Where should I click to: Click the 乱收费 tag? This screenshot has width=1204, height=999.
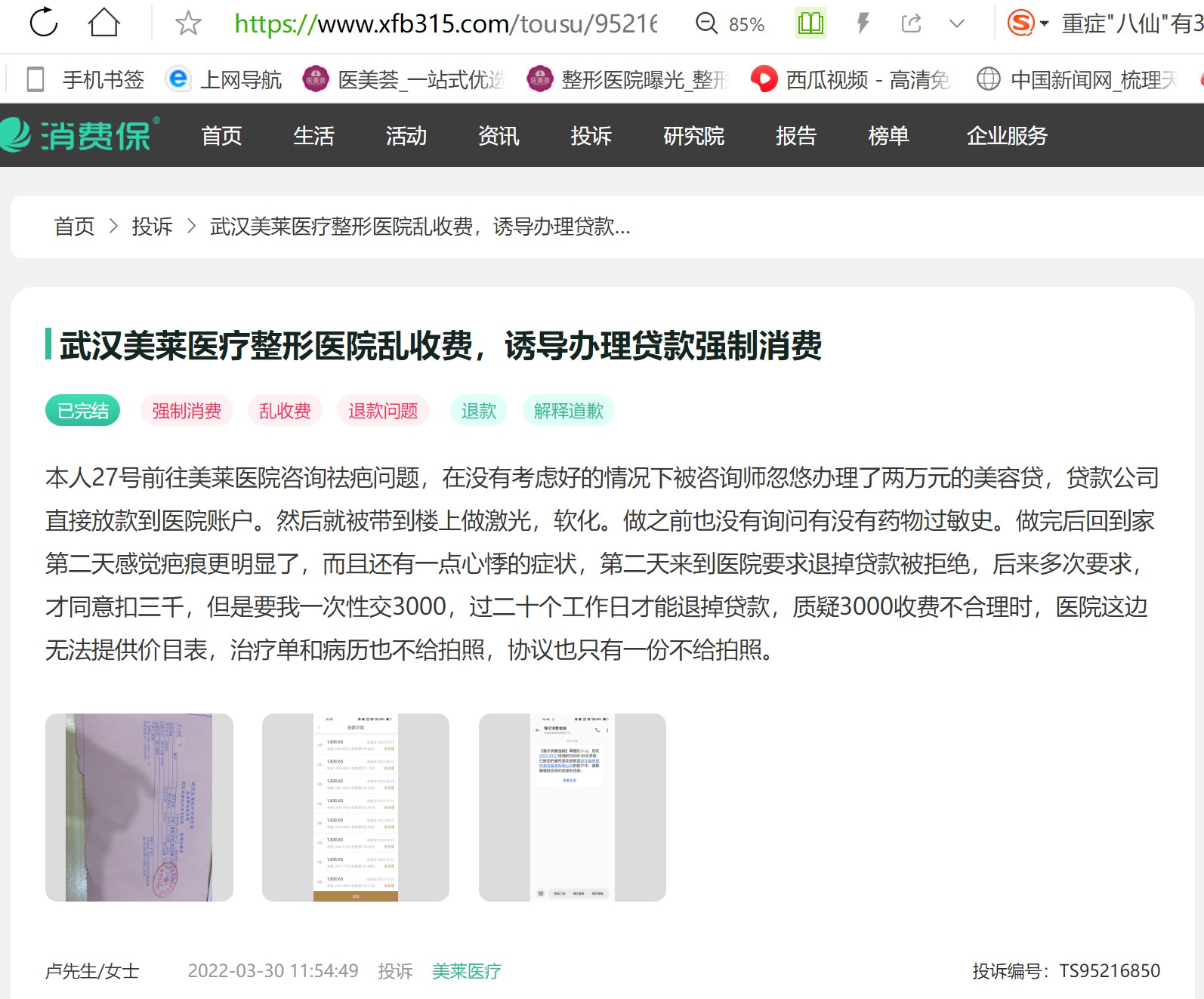click(x=285, y=411)
